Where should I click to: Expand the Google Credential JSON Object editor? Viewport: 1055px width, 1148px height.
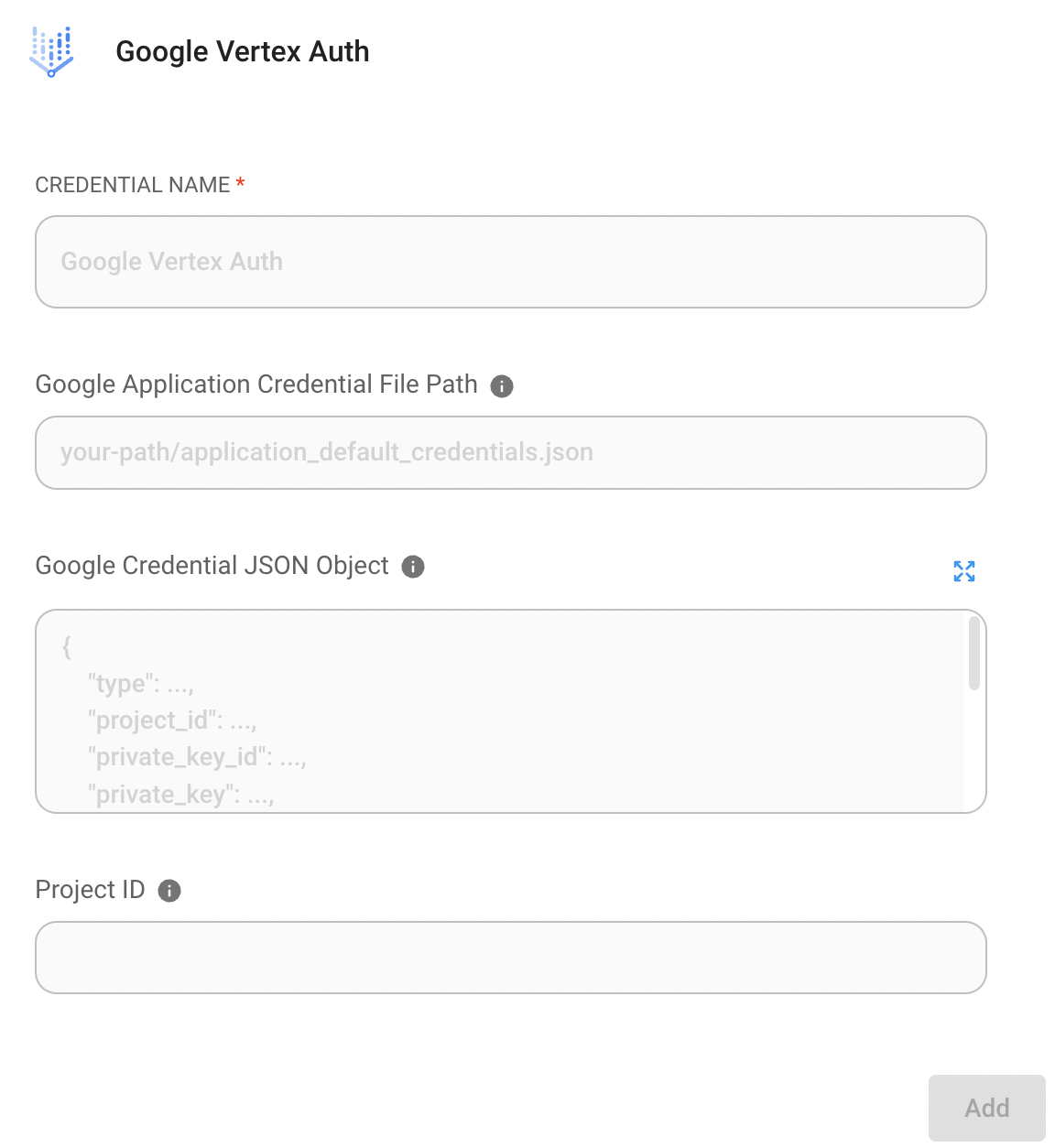(964, 571)
